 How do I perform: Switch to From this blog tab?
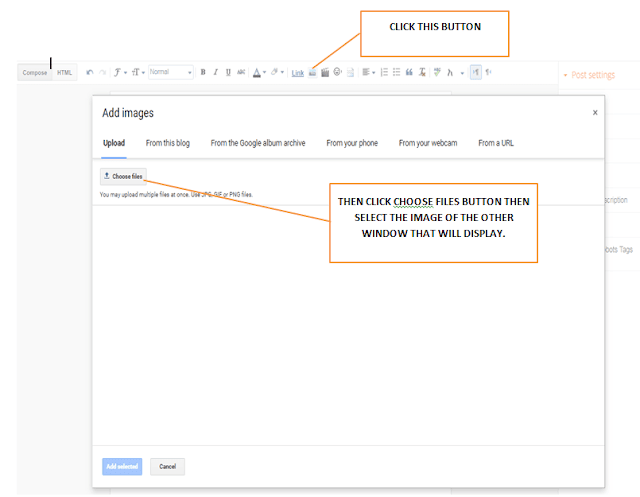(x=168, y=143)
